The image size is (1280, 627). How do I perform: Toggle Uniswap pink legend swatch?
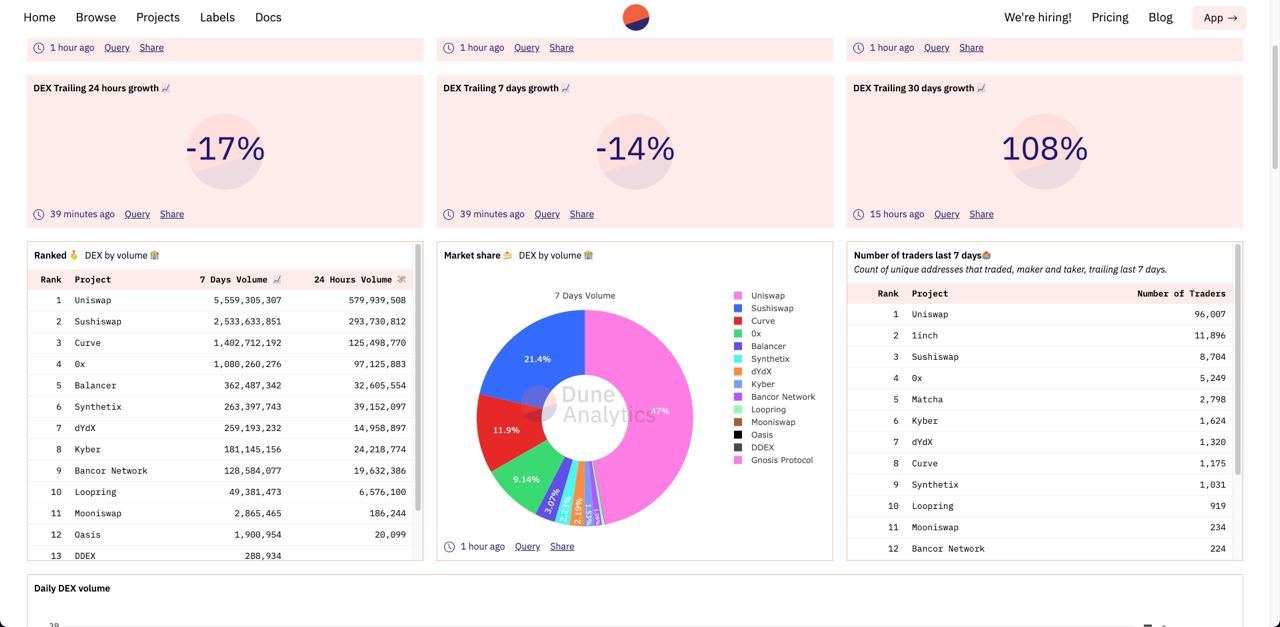click(738, 296)
